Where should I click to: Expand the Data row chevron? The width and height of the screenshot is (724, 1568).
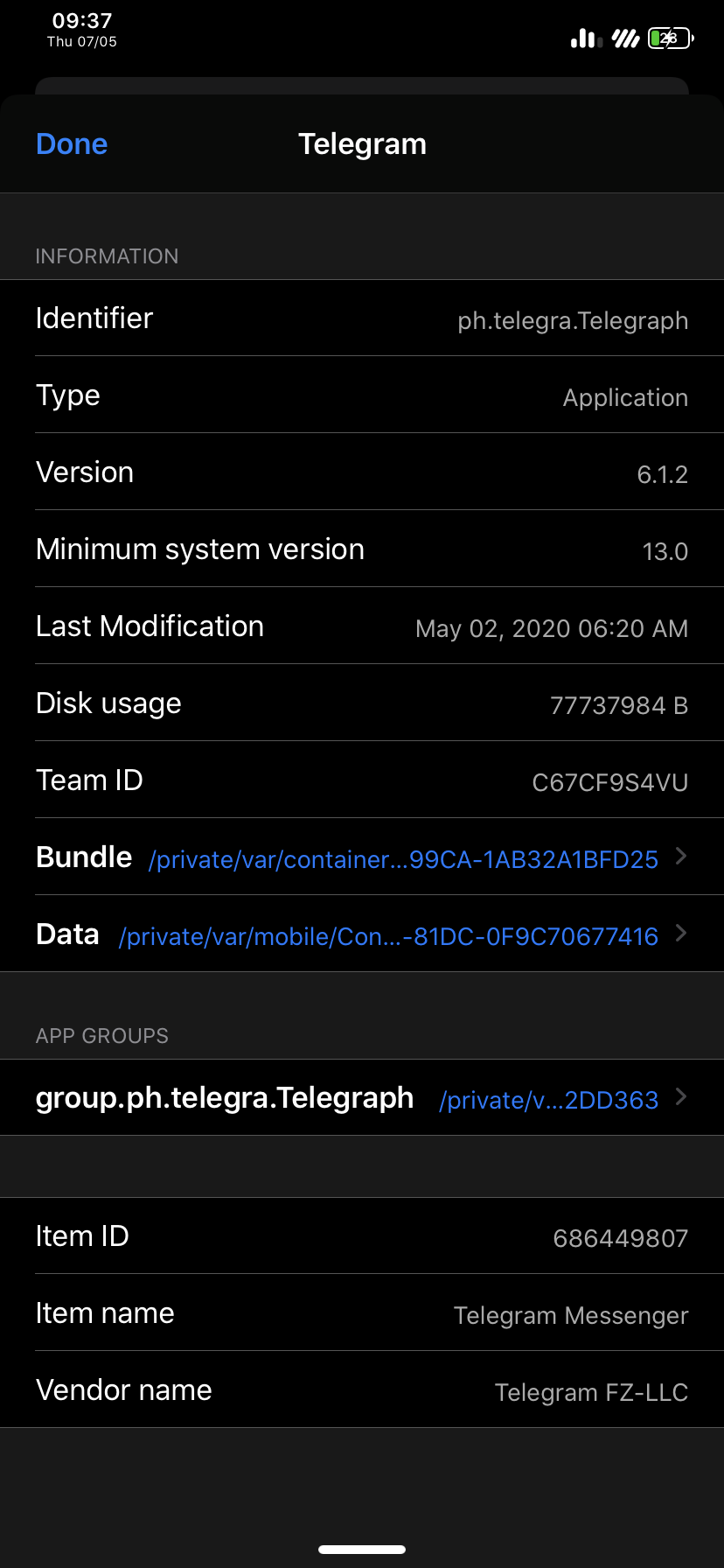[682, 934]
